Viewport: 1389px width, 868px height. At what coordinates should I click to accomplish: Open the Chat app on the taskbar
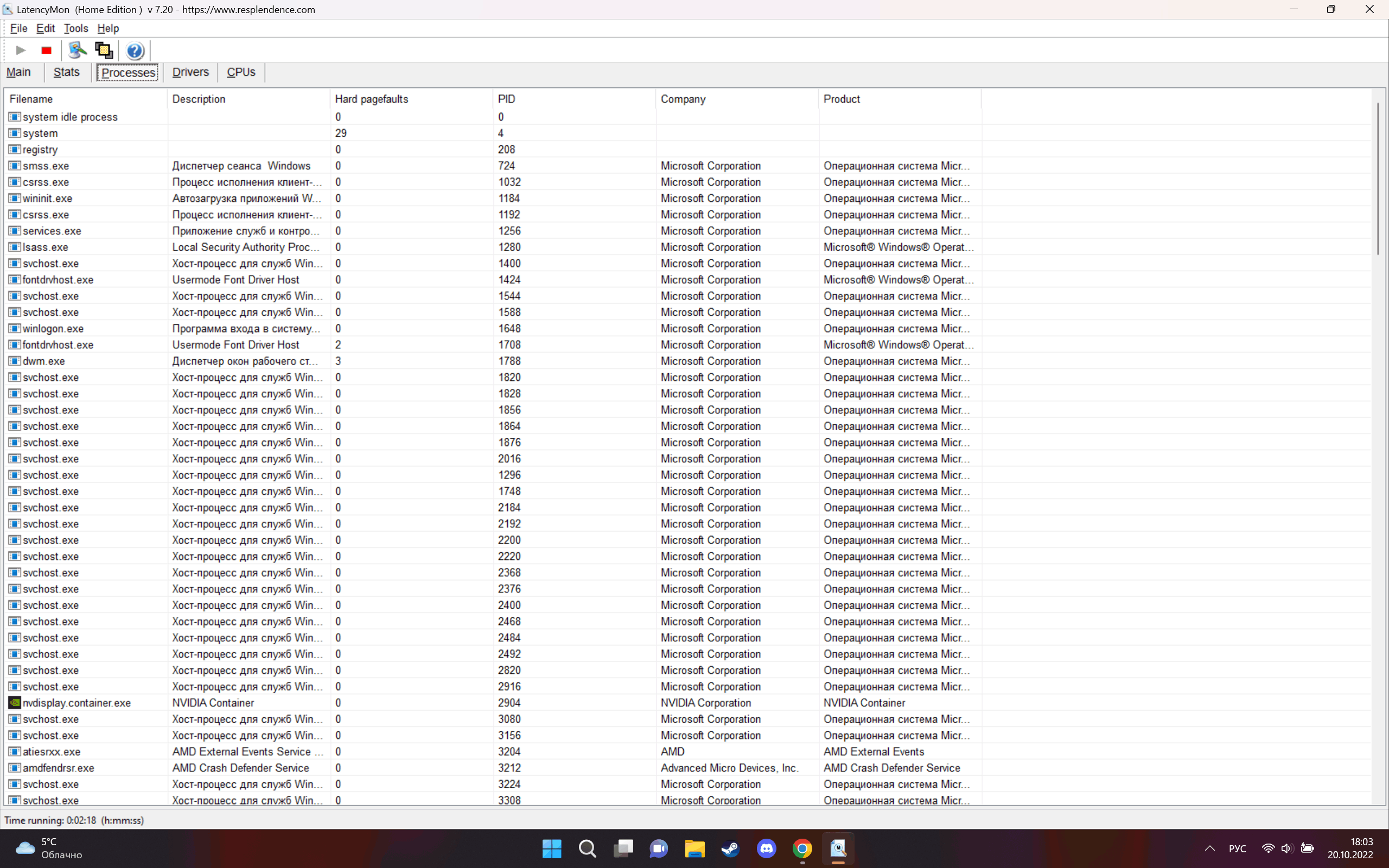(x=659, y=848)
